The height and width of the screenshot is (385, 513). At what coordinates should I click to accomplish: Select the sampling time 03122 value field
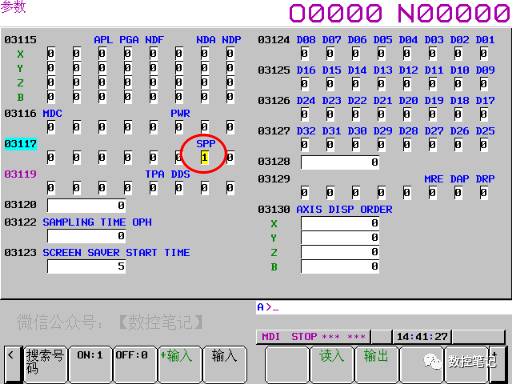87,236
